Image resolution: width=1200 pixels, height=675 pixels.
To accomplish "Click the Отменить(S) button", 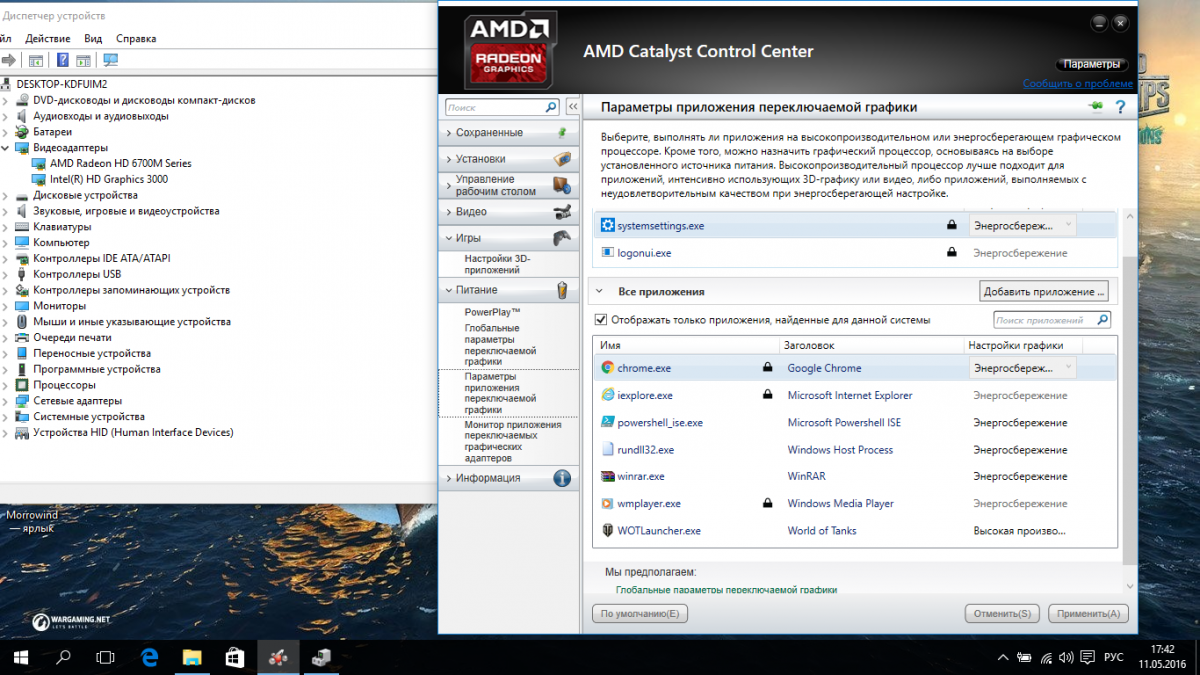I will [1002, 613].
